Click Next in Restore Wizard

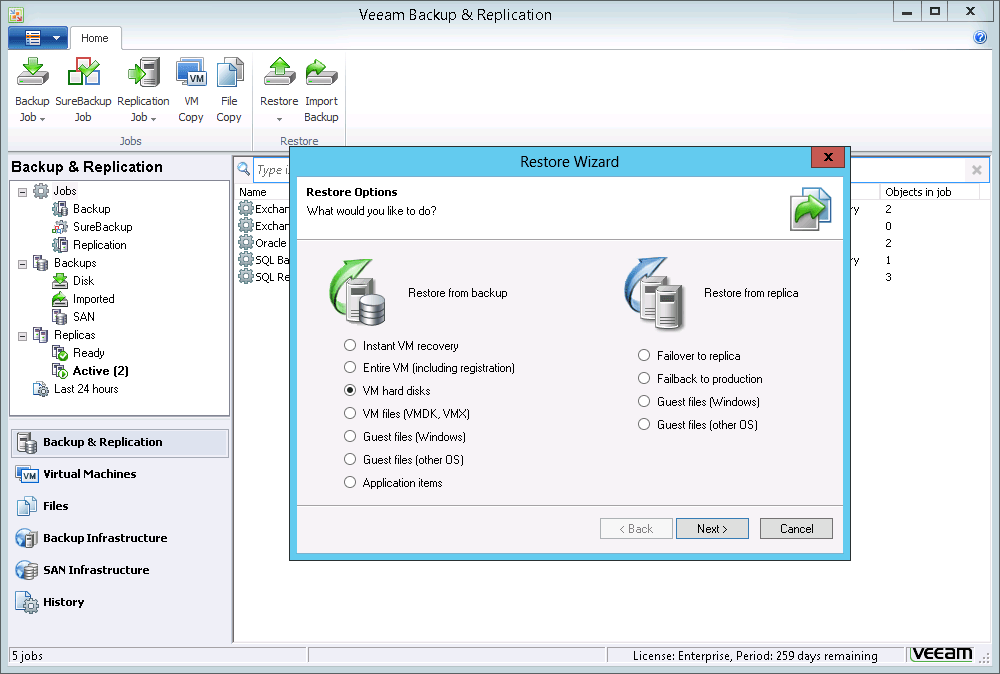(712, 529)
